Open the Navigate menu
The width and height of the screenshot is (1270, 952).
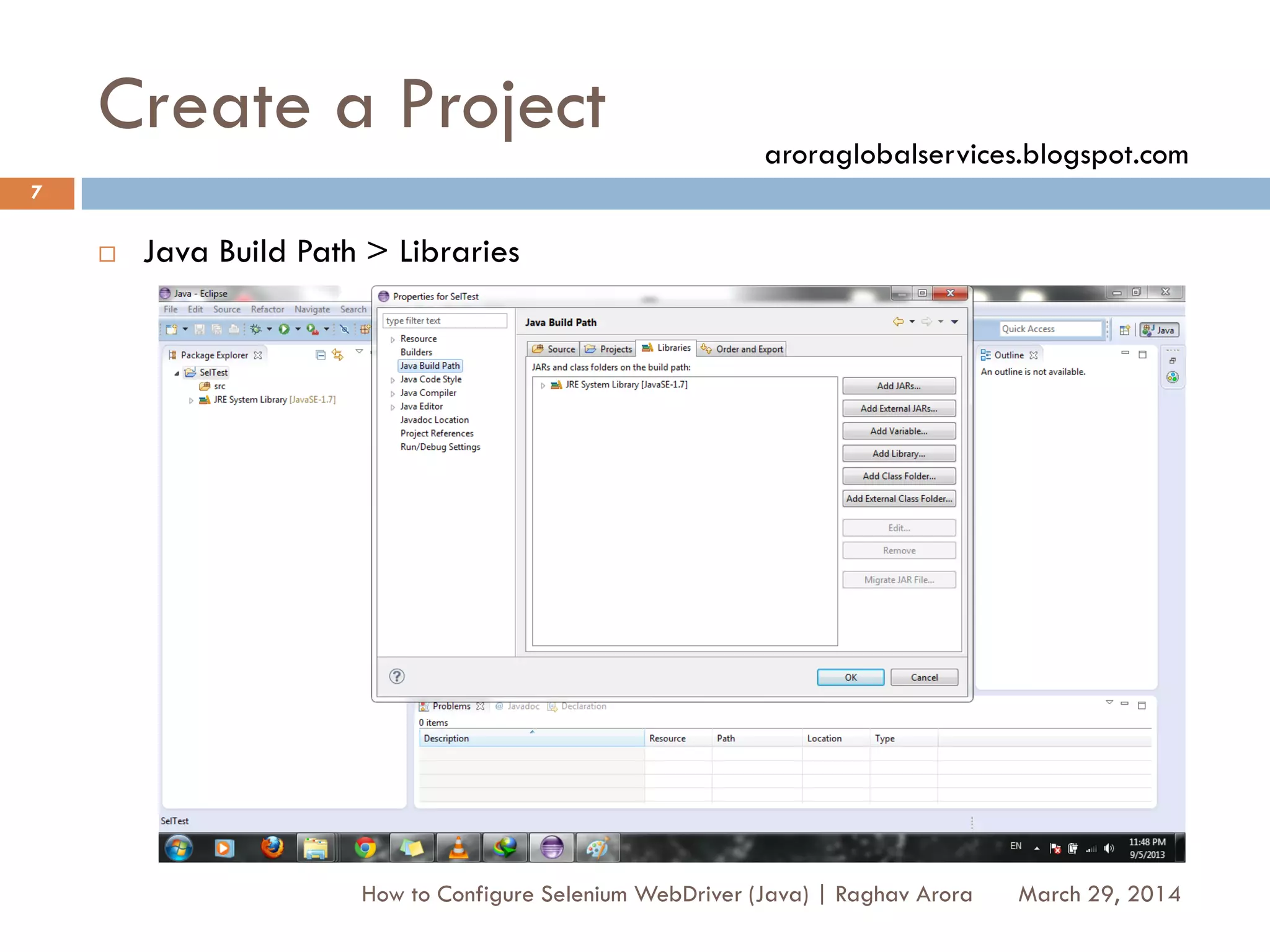(x=312, y=309)
